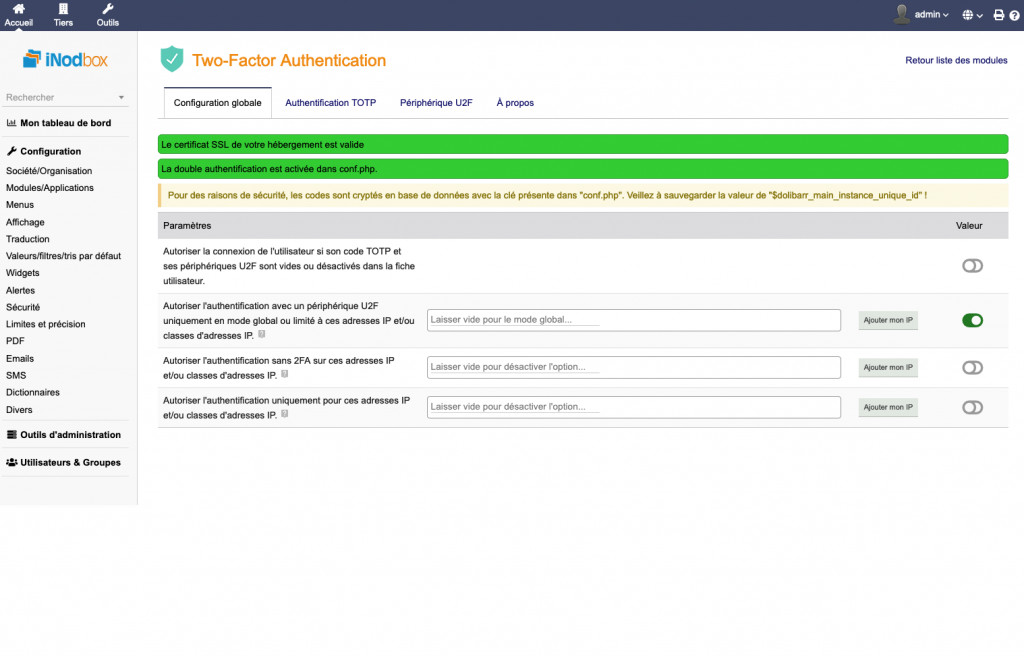The image size is (1024, 656).
Task: Enable login when TOTP and U2F are empty
Action: [972, 266]
